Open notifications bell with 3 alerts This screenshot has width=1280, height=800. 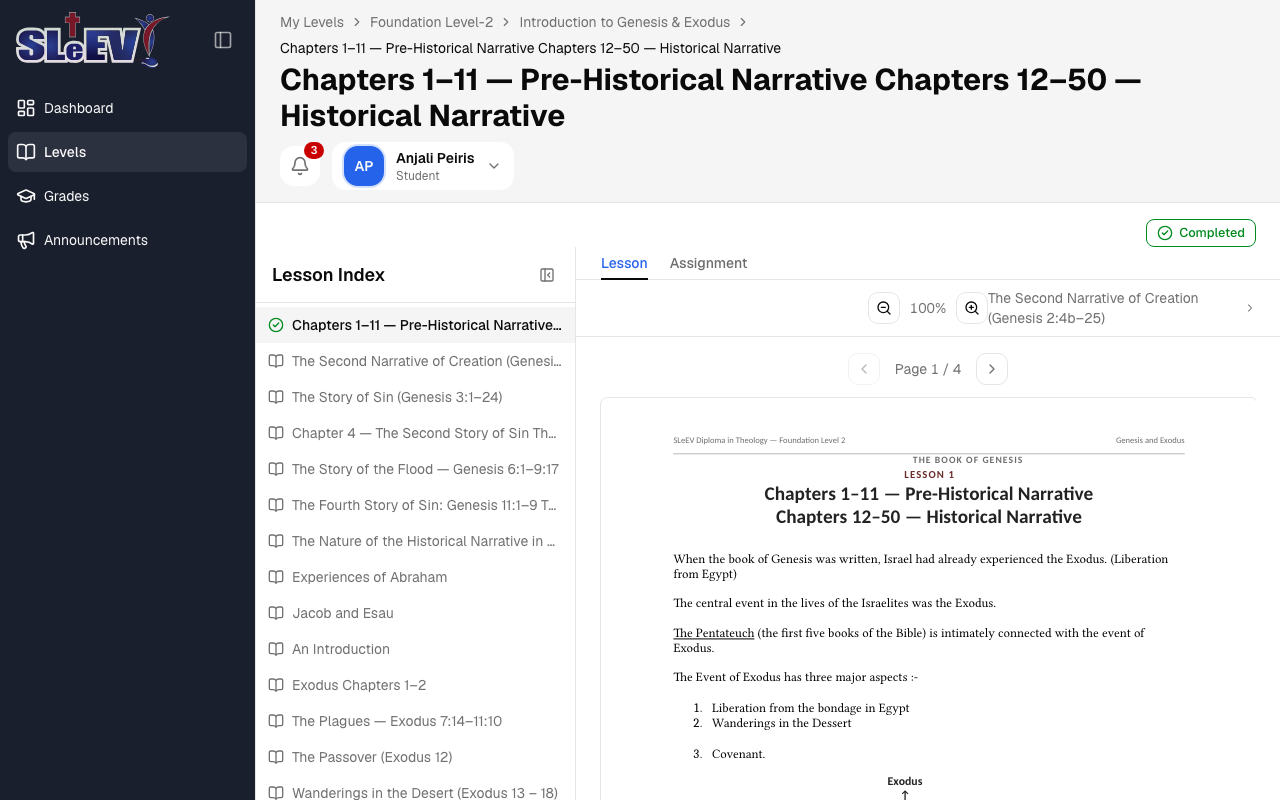pos(300,166)
